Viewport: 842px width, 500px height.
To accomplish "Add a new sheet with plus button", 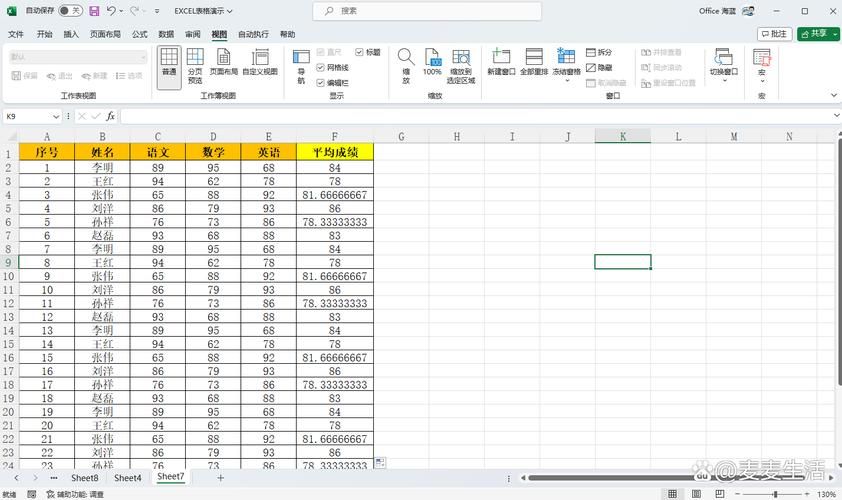I will (220, 477).
